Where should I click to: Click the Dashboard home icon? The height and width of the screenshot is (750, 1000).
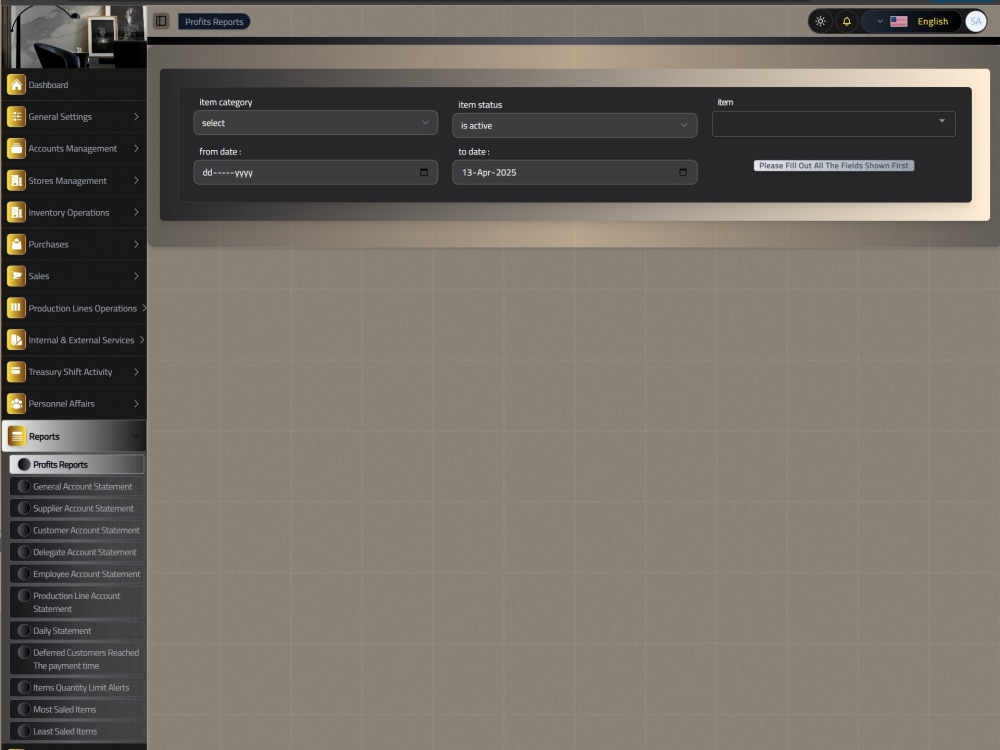click(x=16, y=84)
